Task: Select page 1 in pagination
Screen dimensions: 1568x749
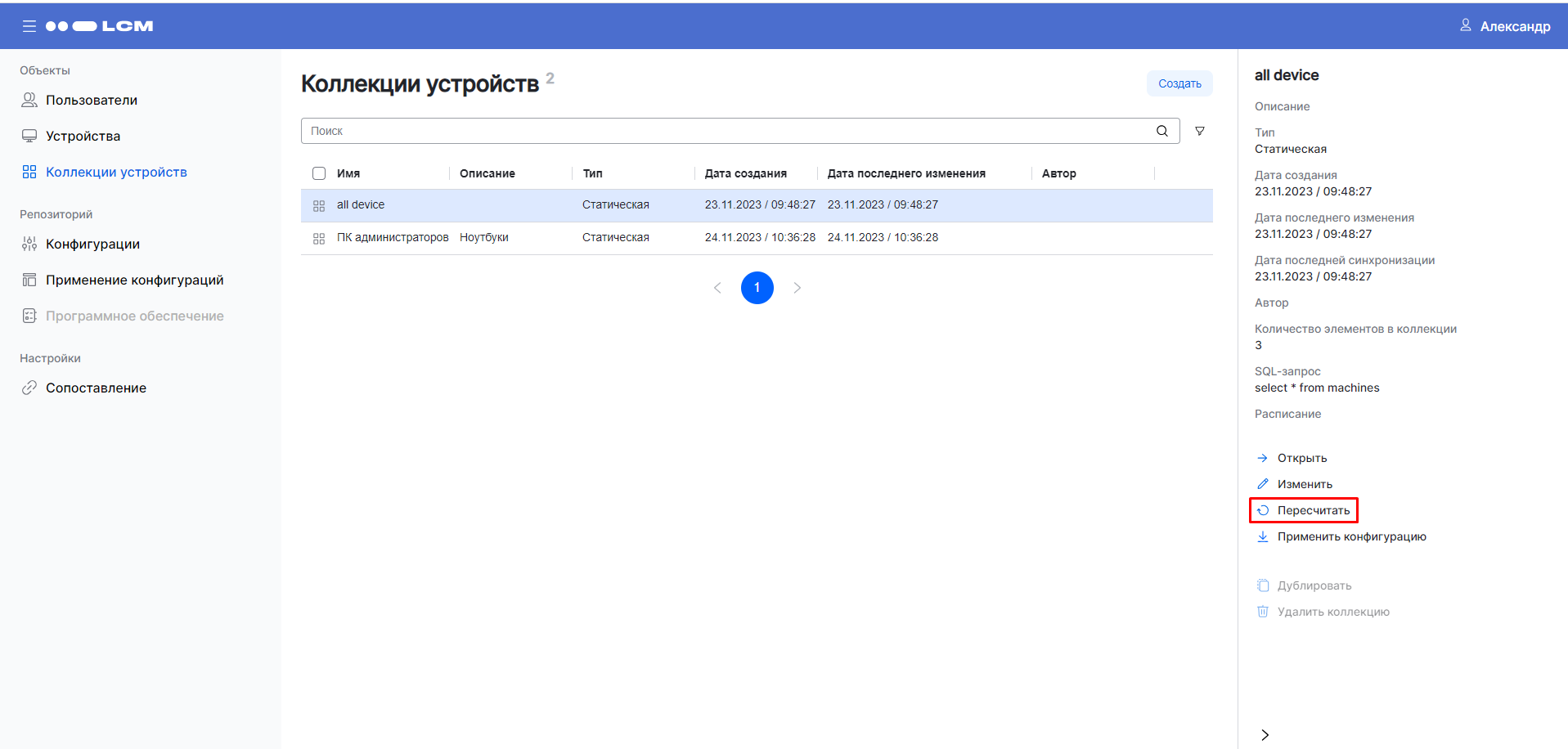Action: [x=757, y=288]
